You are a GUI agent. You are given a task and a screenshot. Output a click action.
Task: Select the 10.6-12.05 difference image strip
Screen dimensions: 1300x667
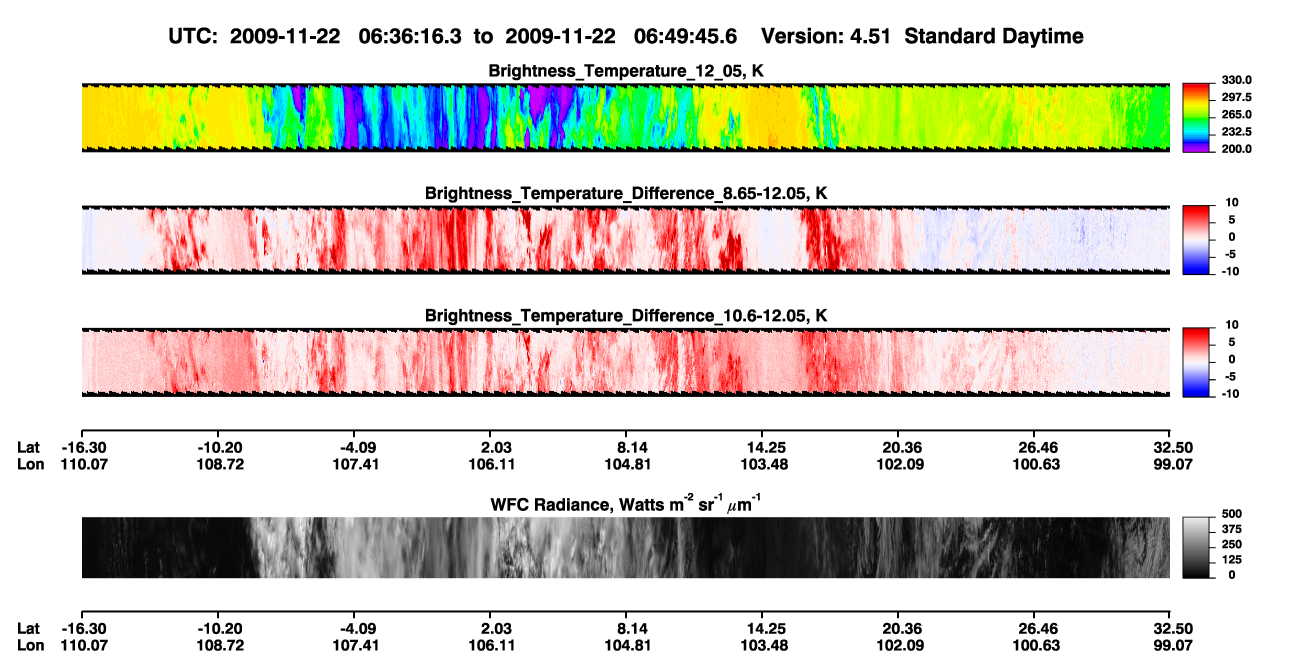(625, 362)
